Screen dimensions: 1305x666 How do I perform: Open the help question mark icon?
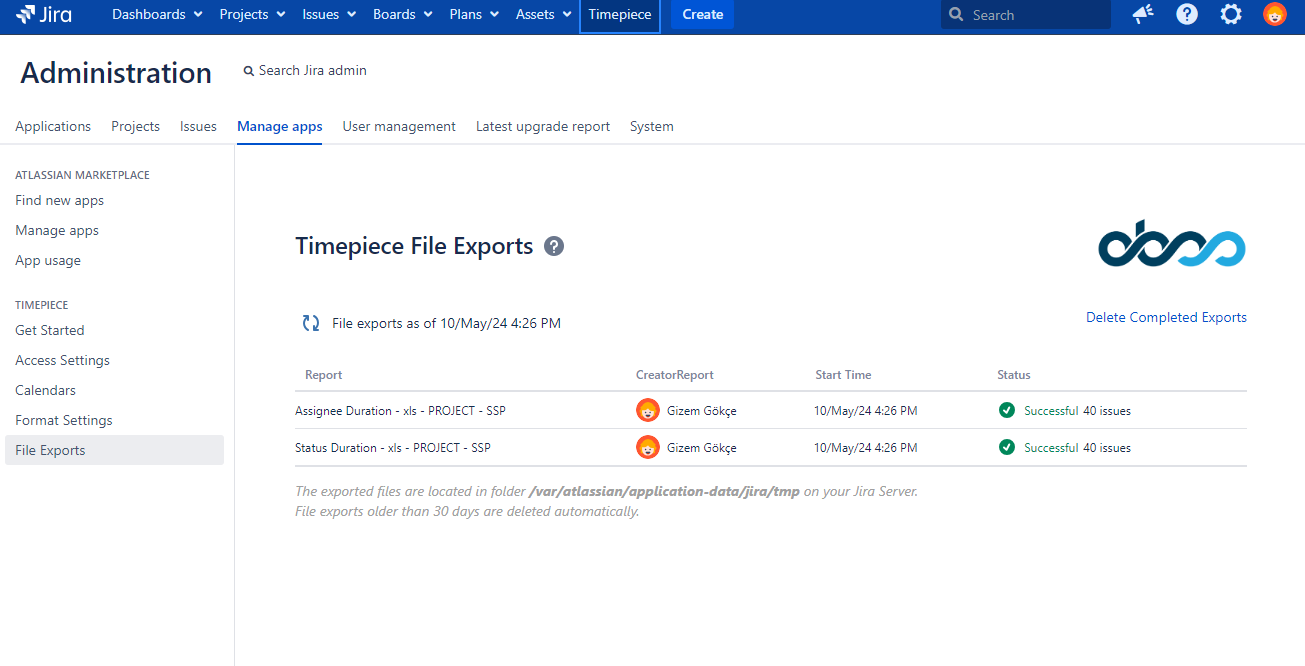[1186, 14]
